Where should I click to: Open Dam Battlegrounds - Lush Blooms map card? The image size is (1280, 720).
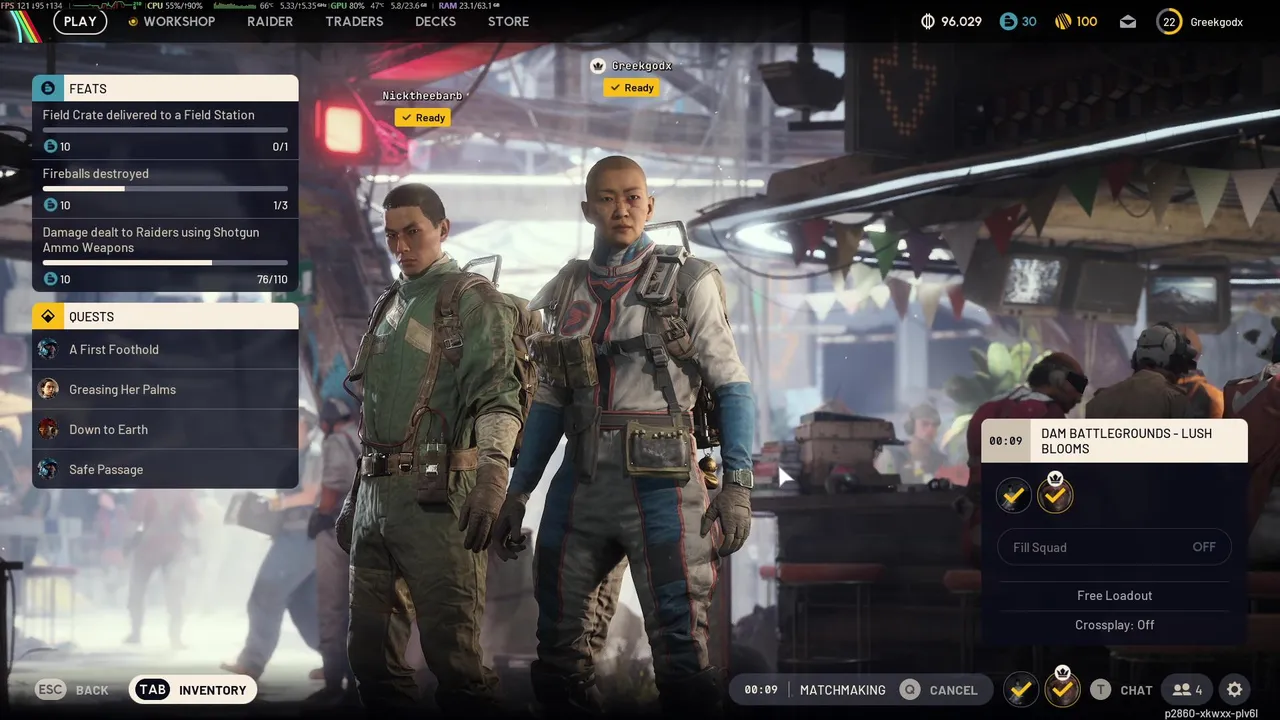point(1114,441)
